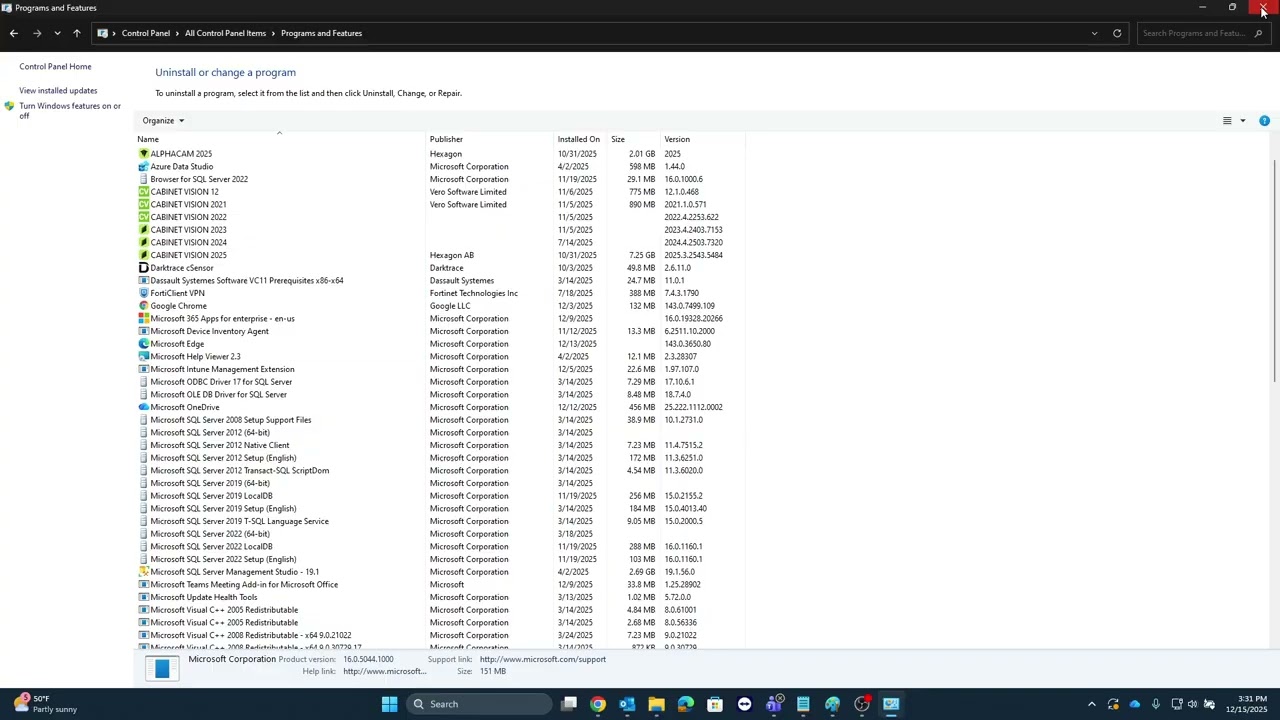Select Microsoft SQL Server 2019 LocalDB row
The width and height of the screenshot is (1280, 720).
[x=440, y=496]
